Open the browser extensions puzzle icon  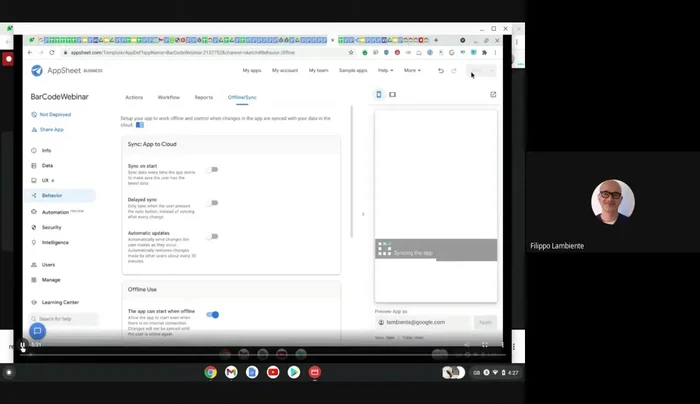484,53
